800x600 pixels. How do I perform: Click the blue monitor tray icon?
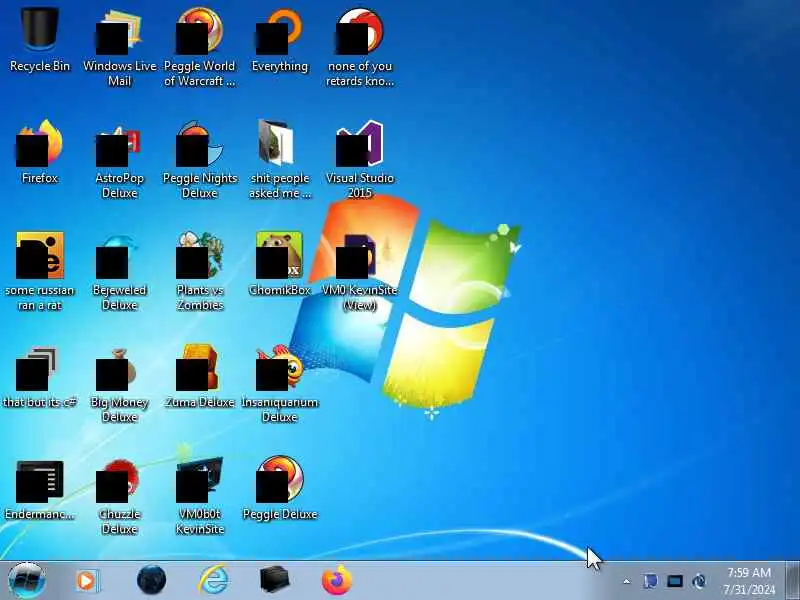click(650, 581)
